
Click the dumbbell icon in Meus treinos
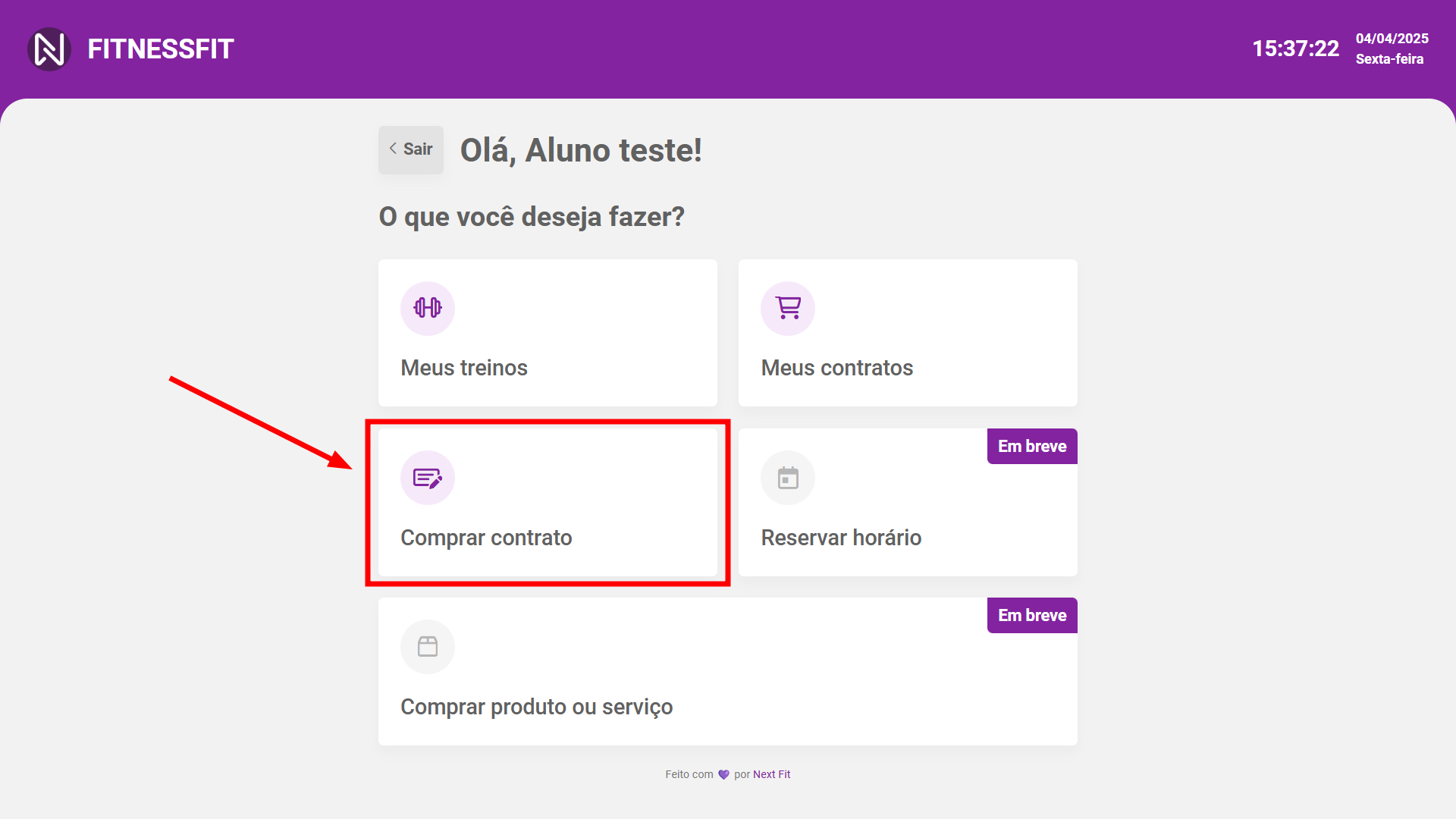pyautogui.click(x=428, y=308)
